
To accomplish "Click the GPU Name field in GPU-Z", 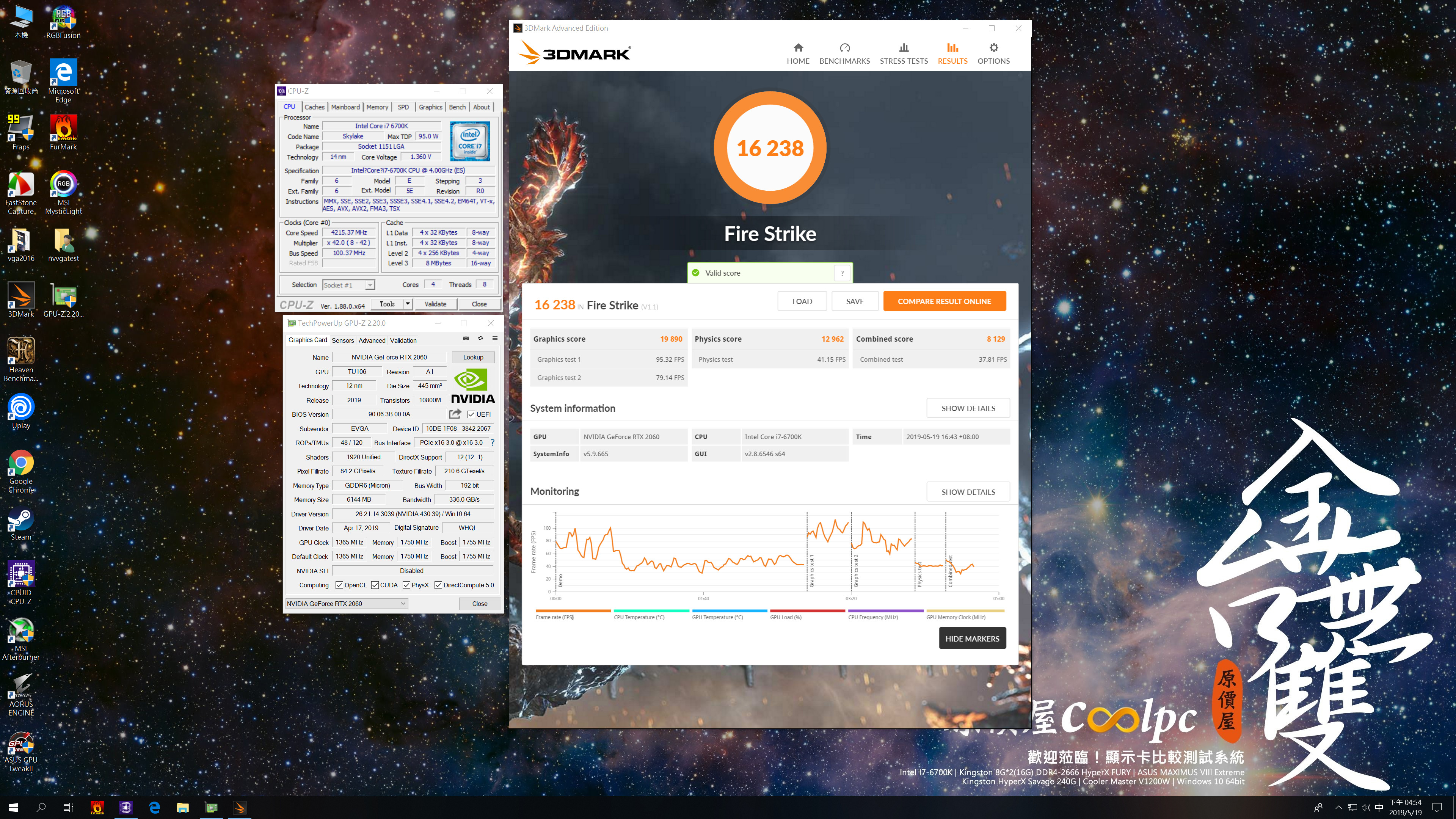I will pos(389,357).
